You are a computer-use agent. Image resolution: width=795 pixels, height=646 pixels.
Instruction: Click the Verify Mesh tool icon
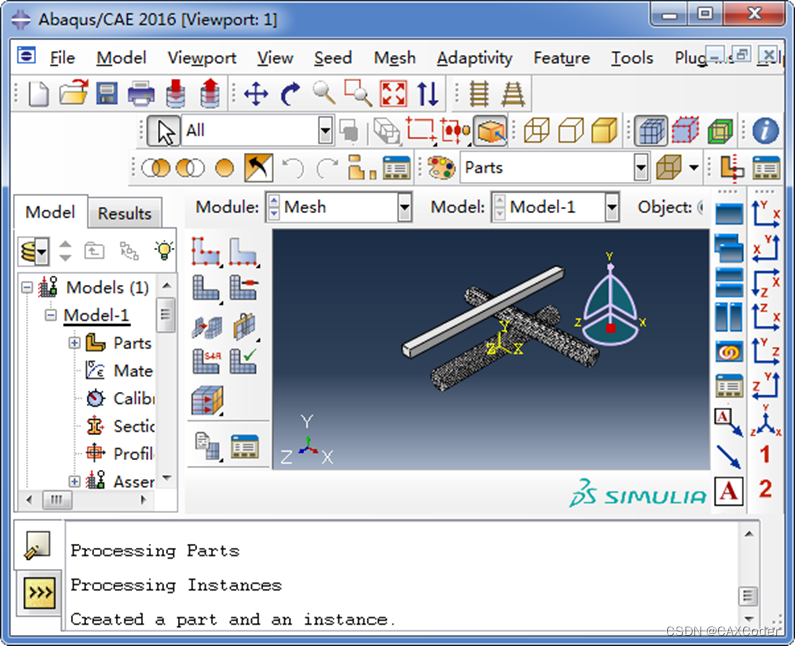point(242,361)
